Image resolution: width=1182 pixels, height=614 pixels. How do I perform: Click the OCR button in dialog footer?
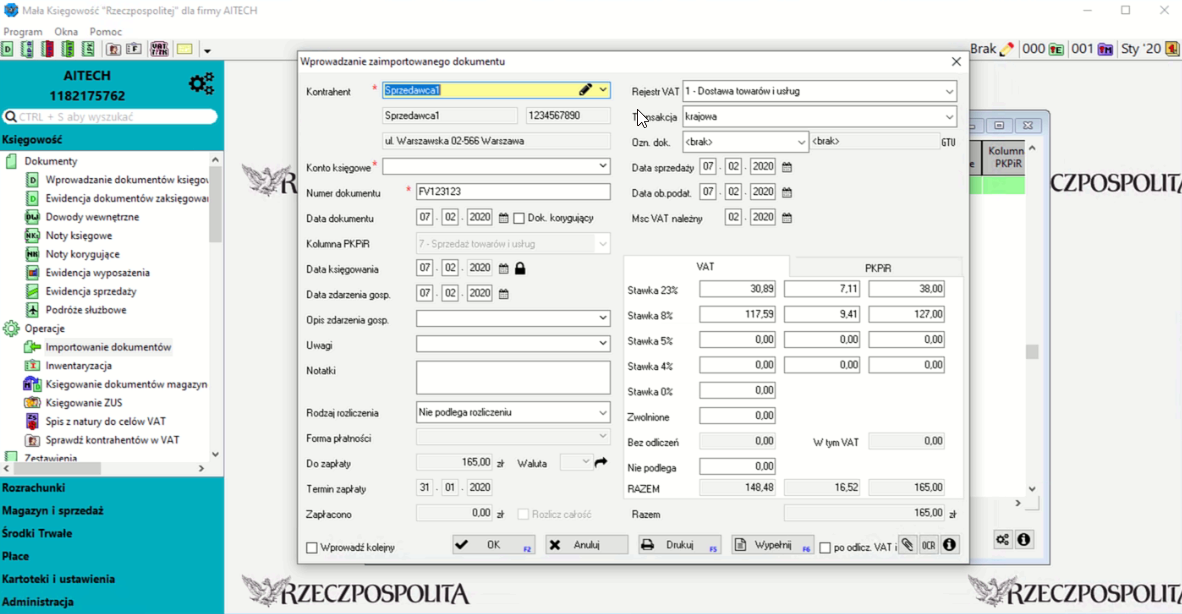928,545
